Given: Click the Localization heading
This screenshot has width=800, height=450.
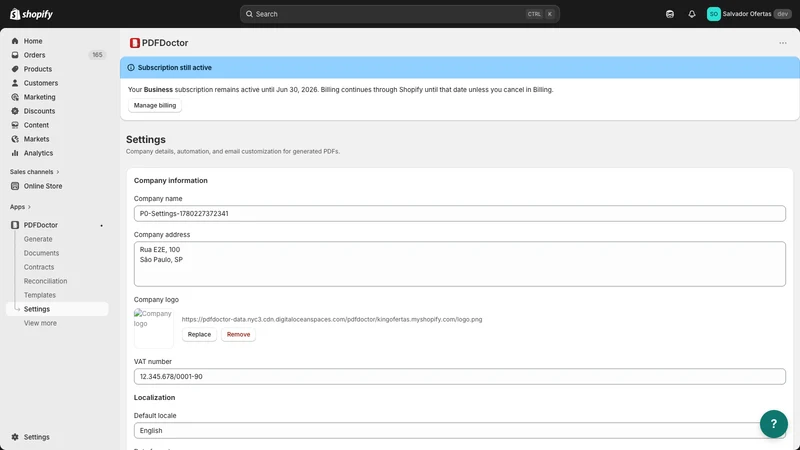Looking at the screenshot, I should coord(154,397).
